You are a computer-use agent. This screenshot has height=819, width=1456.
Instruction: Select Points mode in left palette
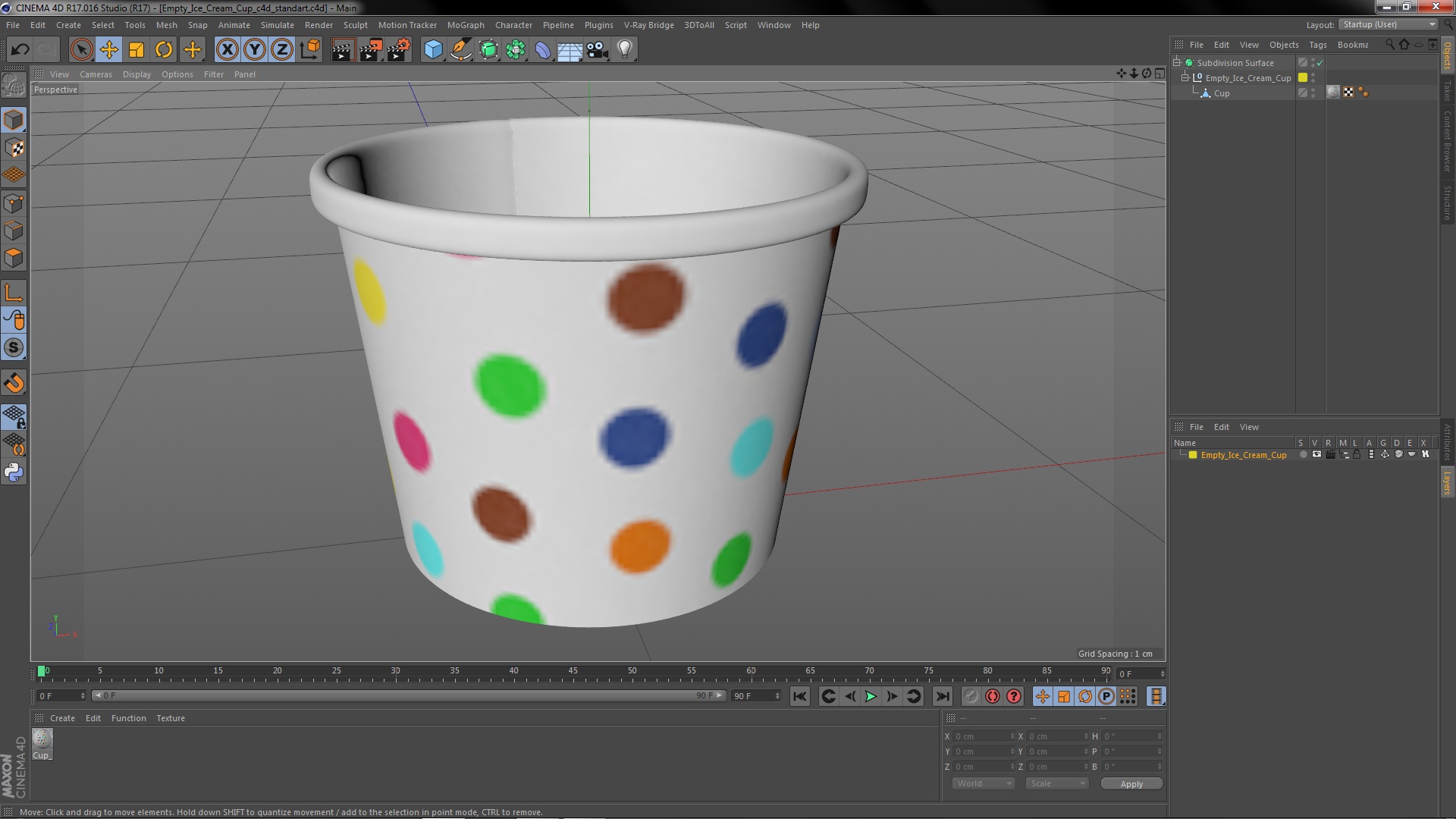click(x=14, y=203)
